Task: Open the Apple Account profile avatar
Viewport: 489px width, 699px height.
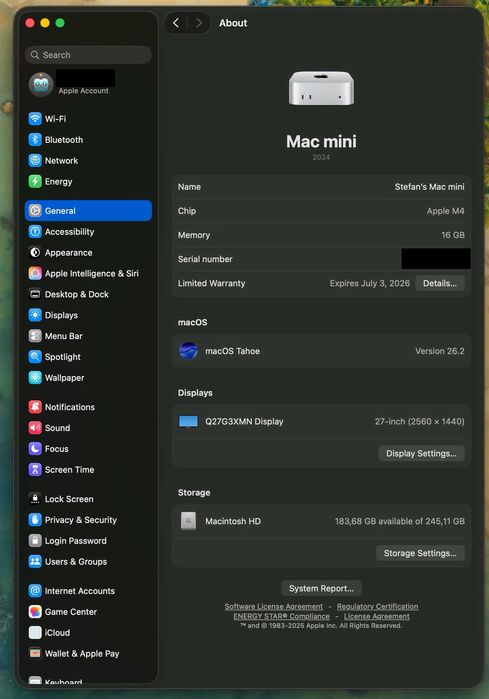Action: tap(41, 84)
